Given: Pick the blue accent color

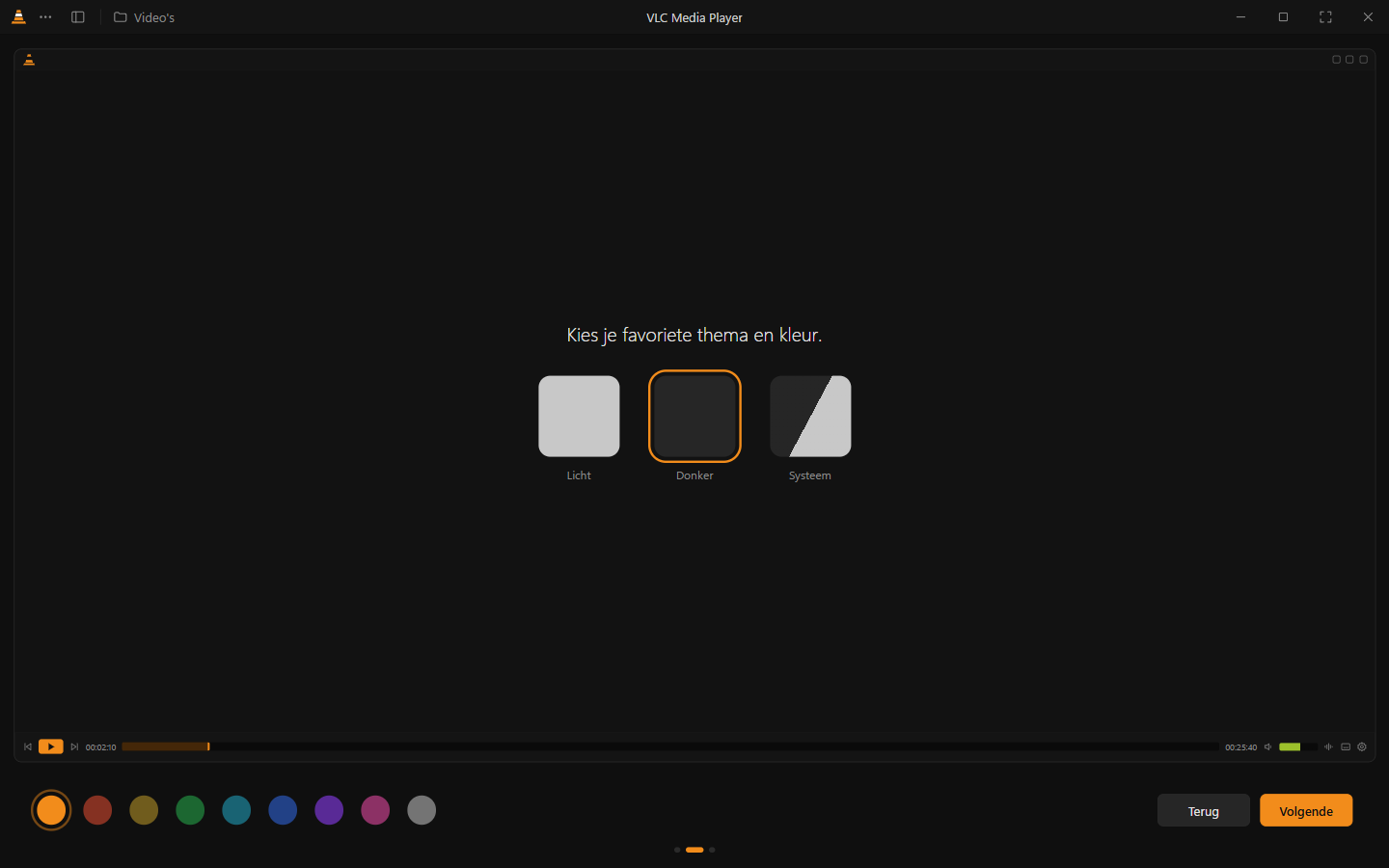Looking at the screenshot, I should (283, 810).
